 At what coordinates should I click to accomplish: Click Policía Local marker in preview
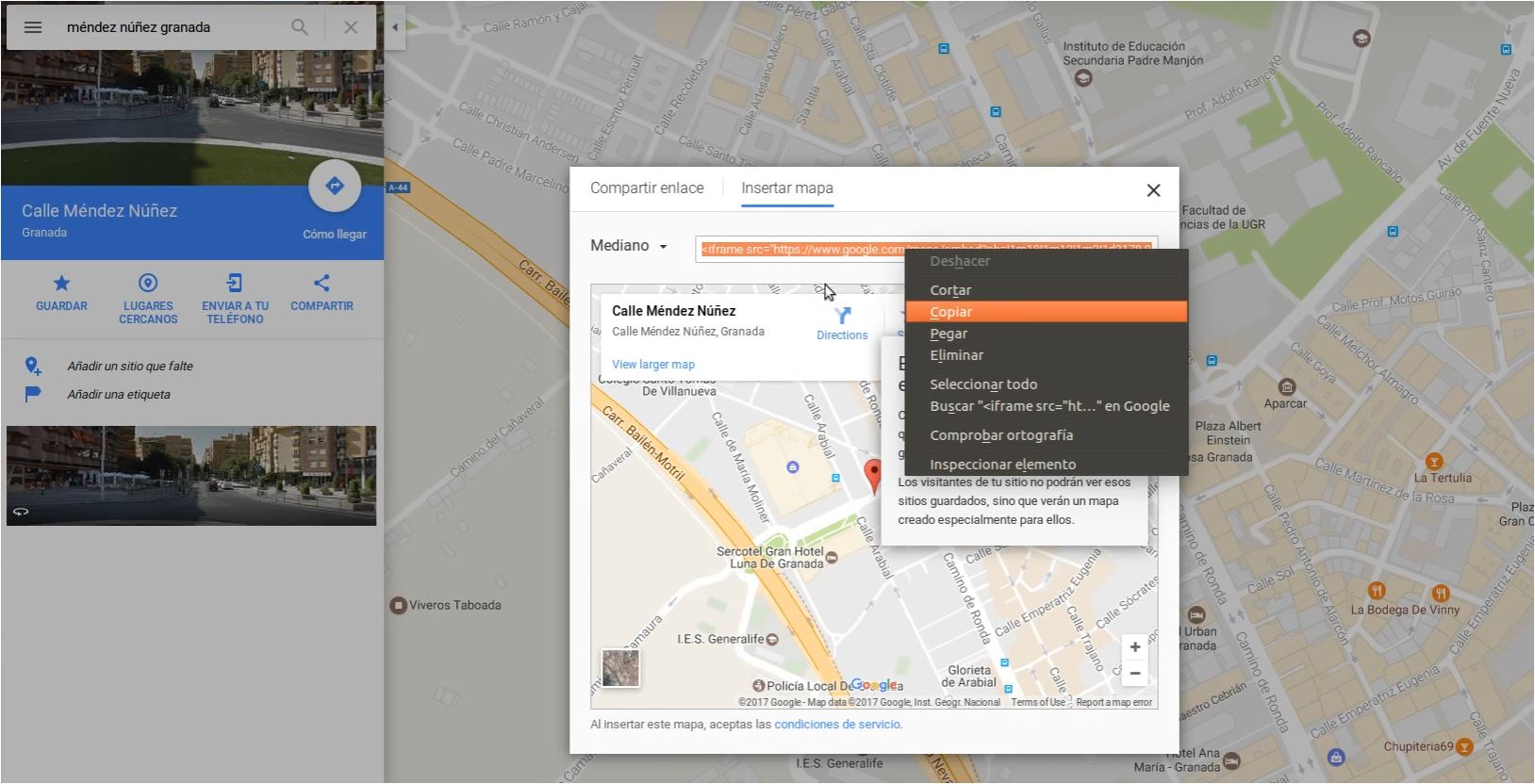(x=758, y=686)
